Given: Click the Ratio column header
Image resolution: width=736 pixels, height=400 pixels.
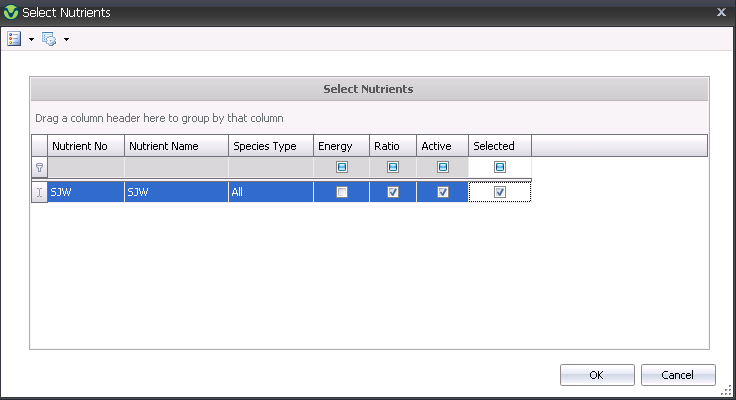Looking at the screenshot, I should click(393, 146).
